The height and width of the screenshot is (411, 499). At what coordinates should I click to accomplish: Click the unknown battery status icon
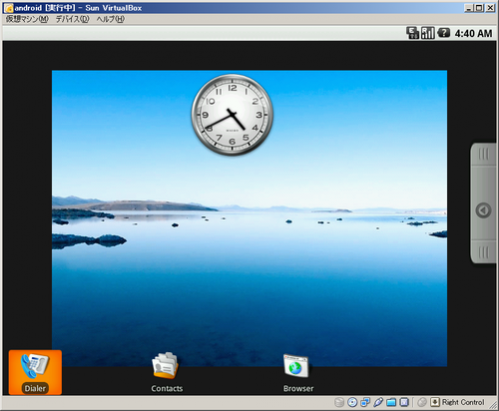443,33
